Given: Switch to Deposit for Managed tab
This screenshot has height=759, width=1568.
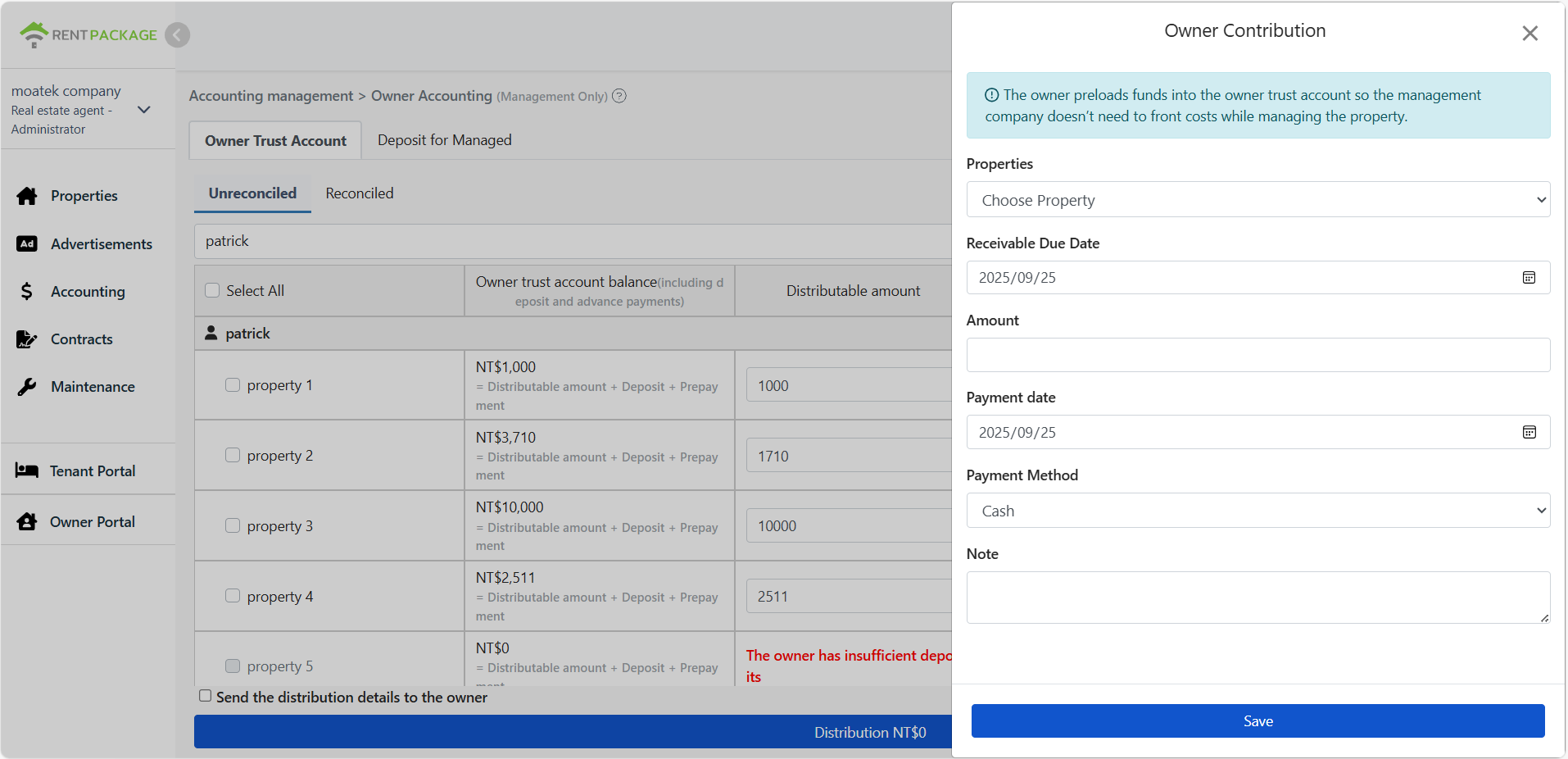Looking at the screenshot, I should click(444, 140).
